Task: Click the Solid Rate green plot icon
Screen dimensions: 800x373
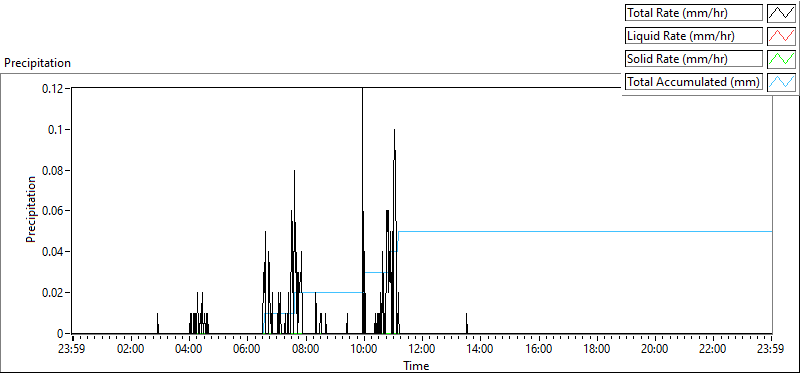Action: point(781,59)
